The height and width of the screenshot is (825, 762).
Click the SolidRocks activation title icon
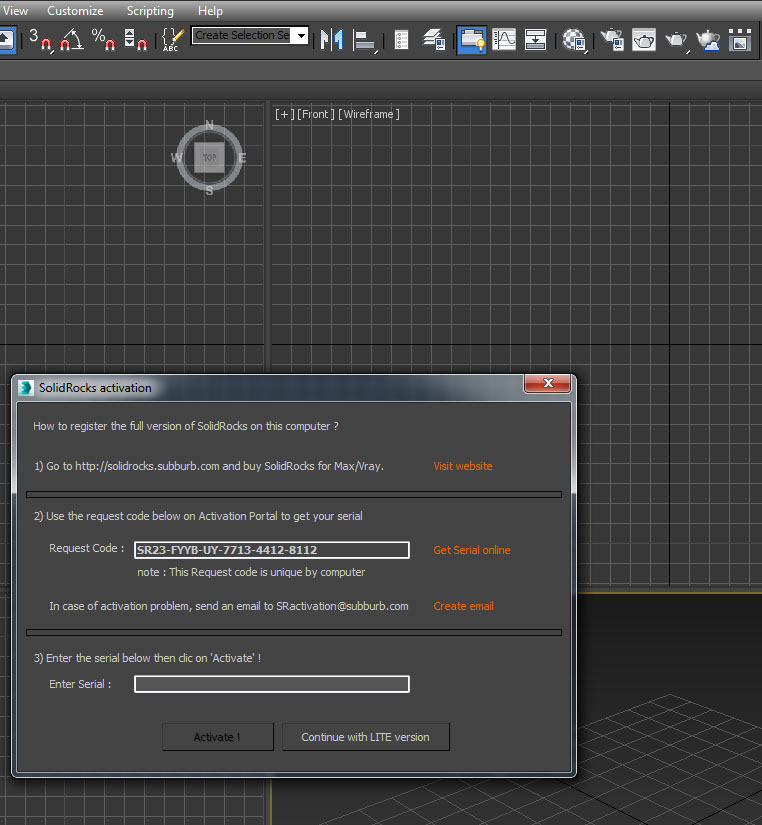pos(26,388)
